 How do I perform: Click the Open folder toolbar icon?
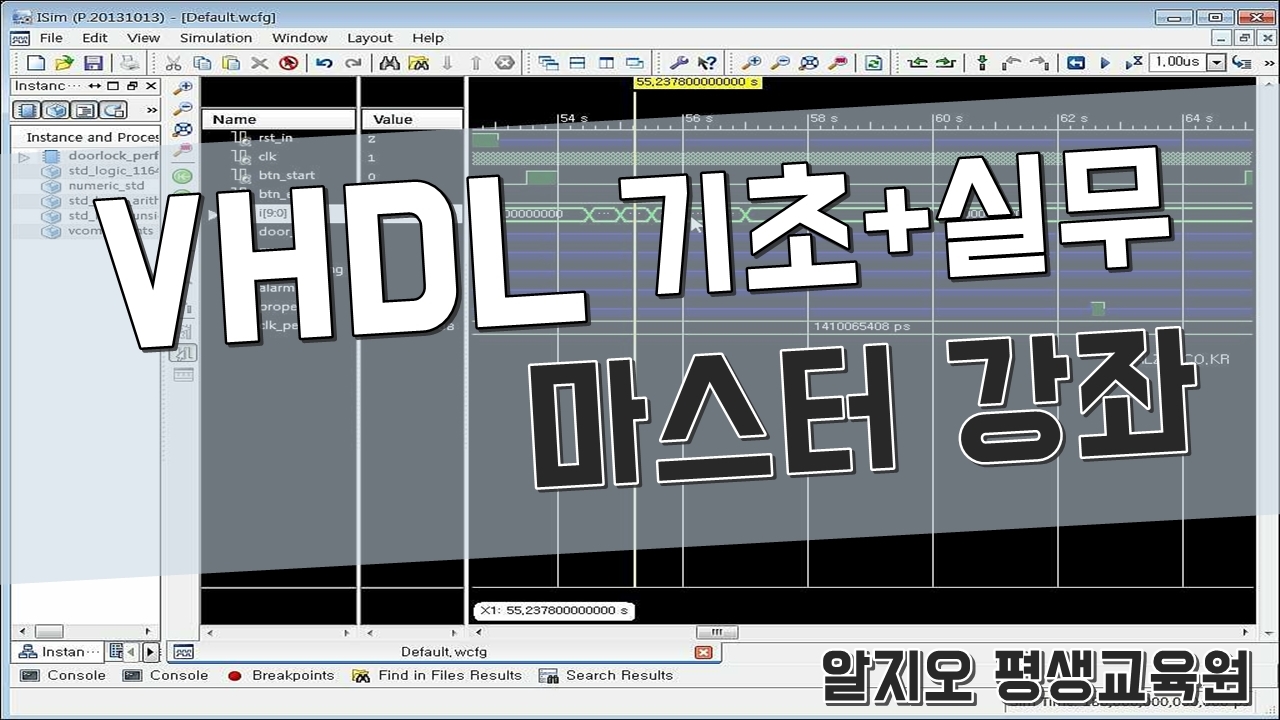[x=64, y=62]
